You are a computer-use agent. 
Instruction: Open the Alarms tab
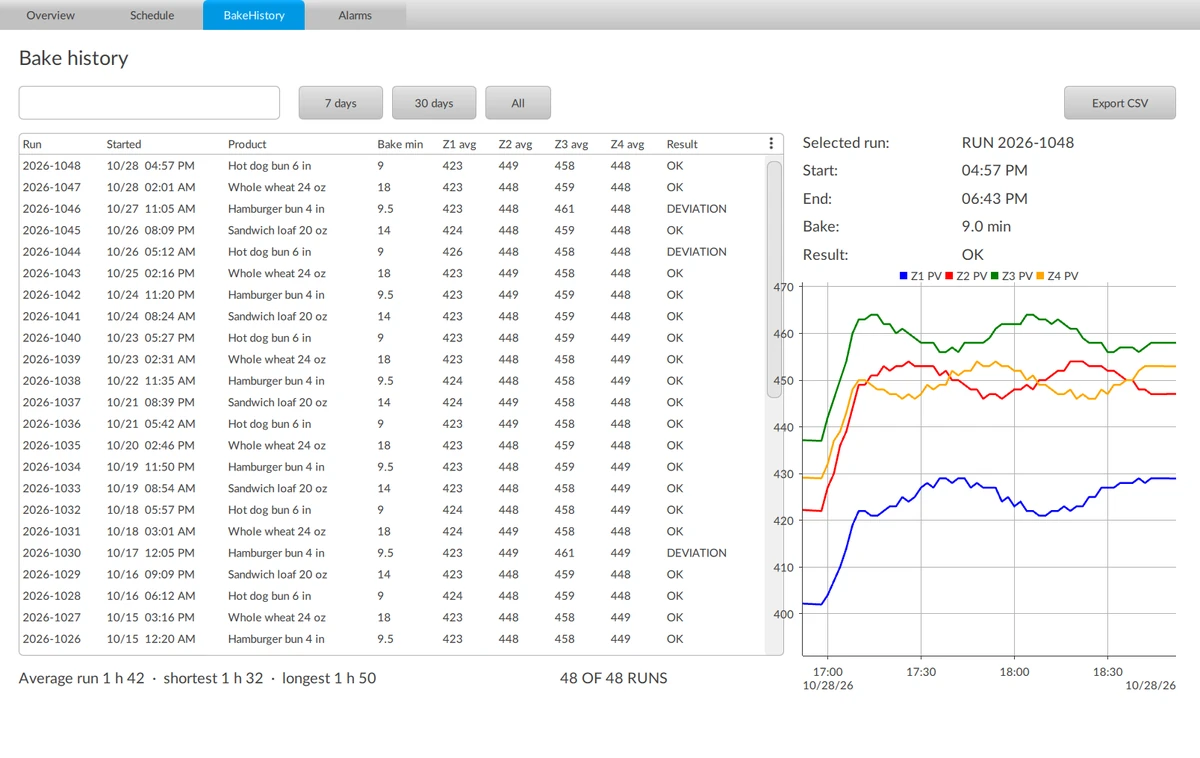click(x=355, y=15)
